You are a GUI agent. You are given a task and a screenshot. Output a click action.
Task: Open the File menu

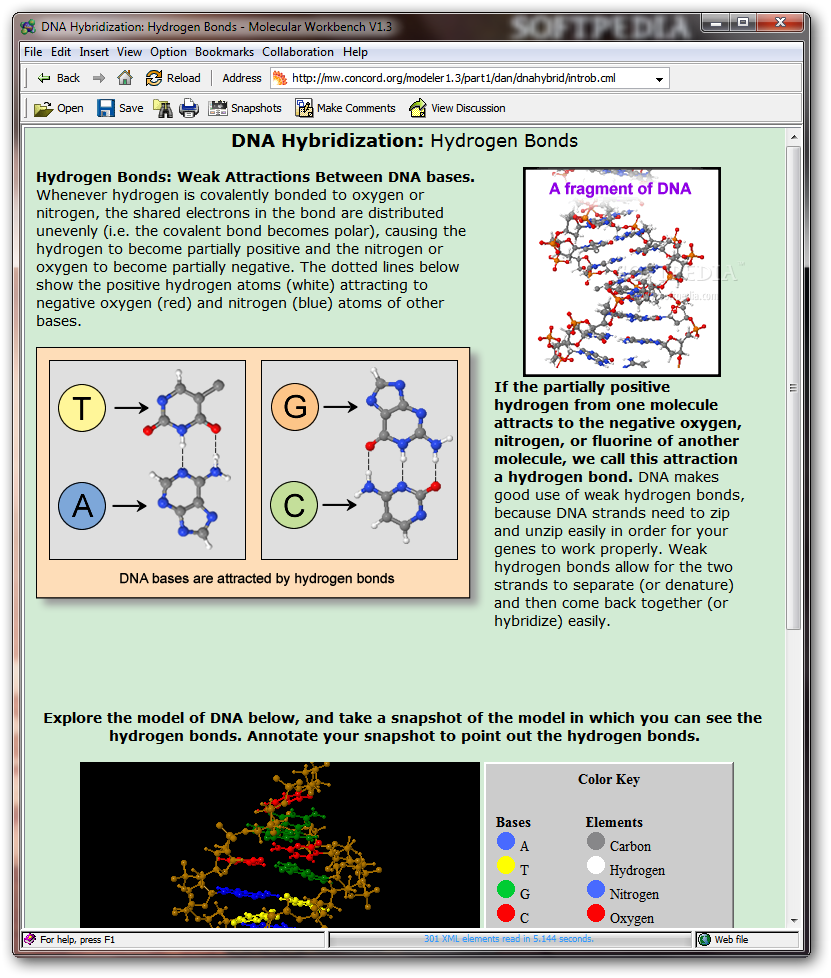pyautogui.click(x=33, y=52)
